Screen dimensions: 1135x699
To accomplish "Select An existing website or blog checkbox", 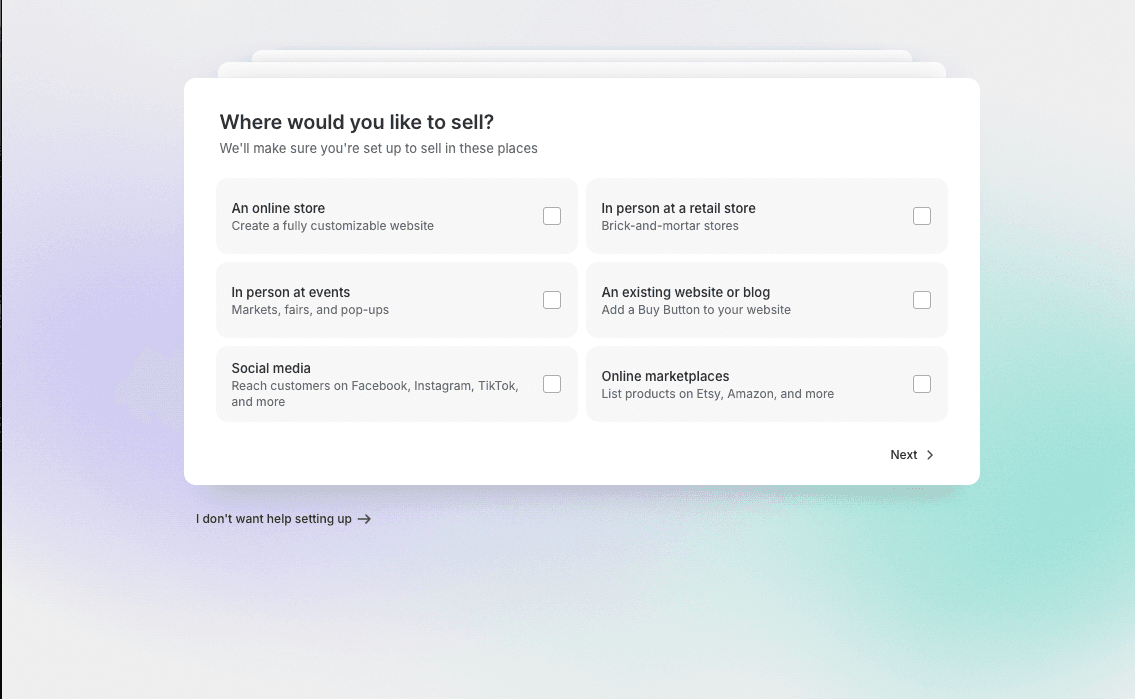I will 921,300.
